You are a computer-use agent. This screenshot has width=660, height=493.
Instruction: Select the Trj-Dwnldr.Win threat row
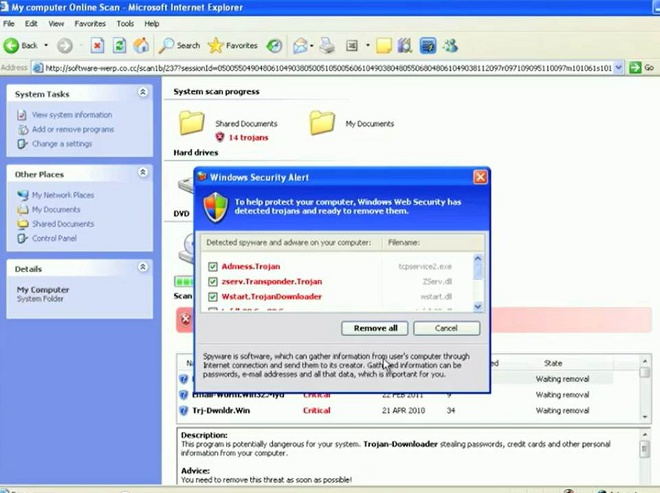(407, 410)
